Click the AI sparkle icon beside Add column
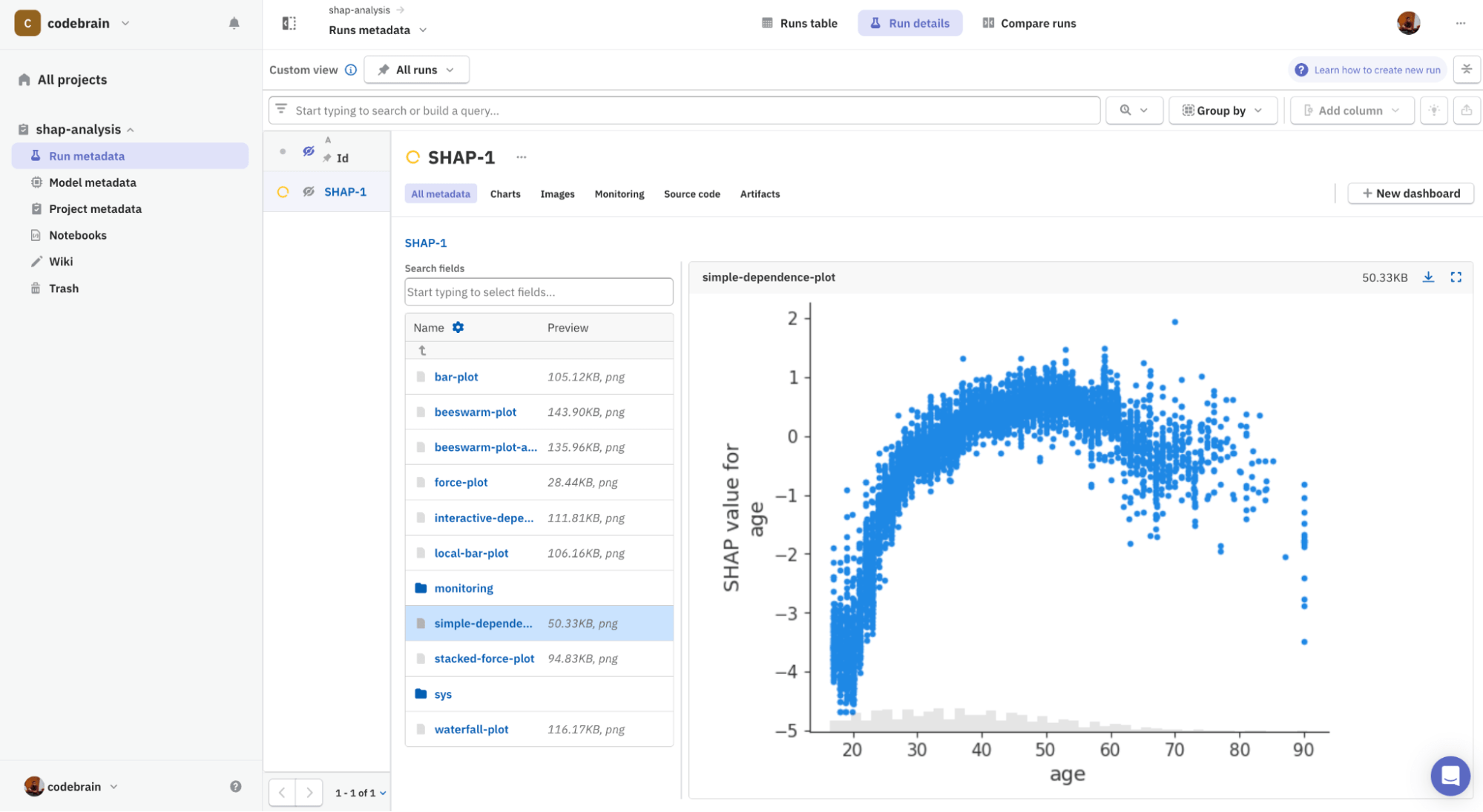Image resolution: width=1483 pixels, height=812 pixels. click(1434, 110)
